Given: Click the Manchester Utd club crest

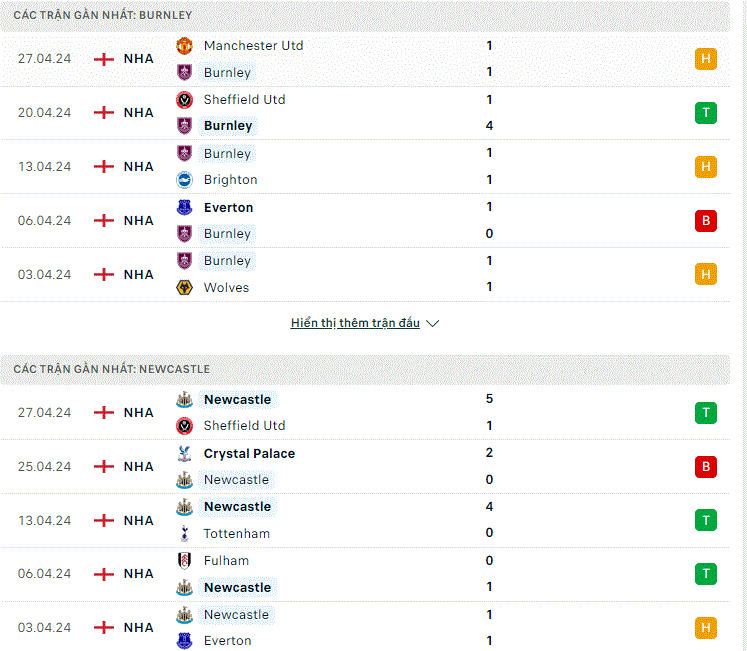Looking at the screenshot, I should click(184, 46).
